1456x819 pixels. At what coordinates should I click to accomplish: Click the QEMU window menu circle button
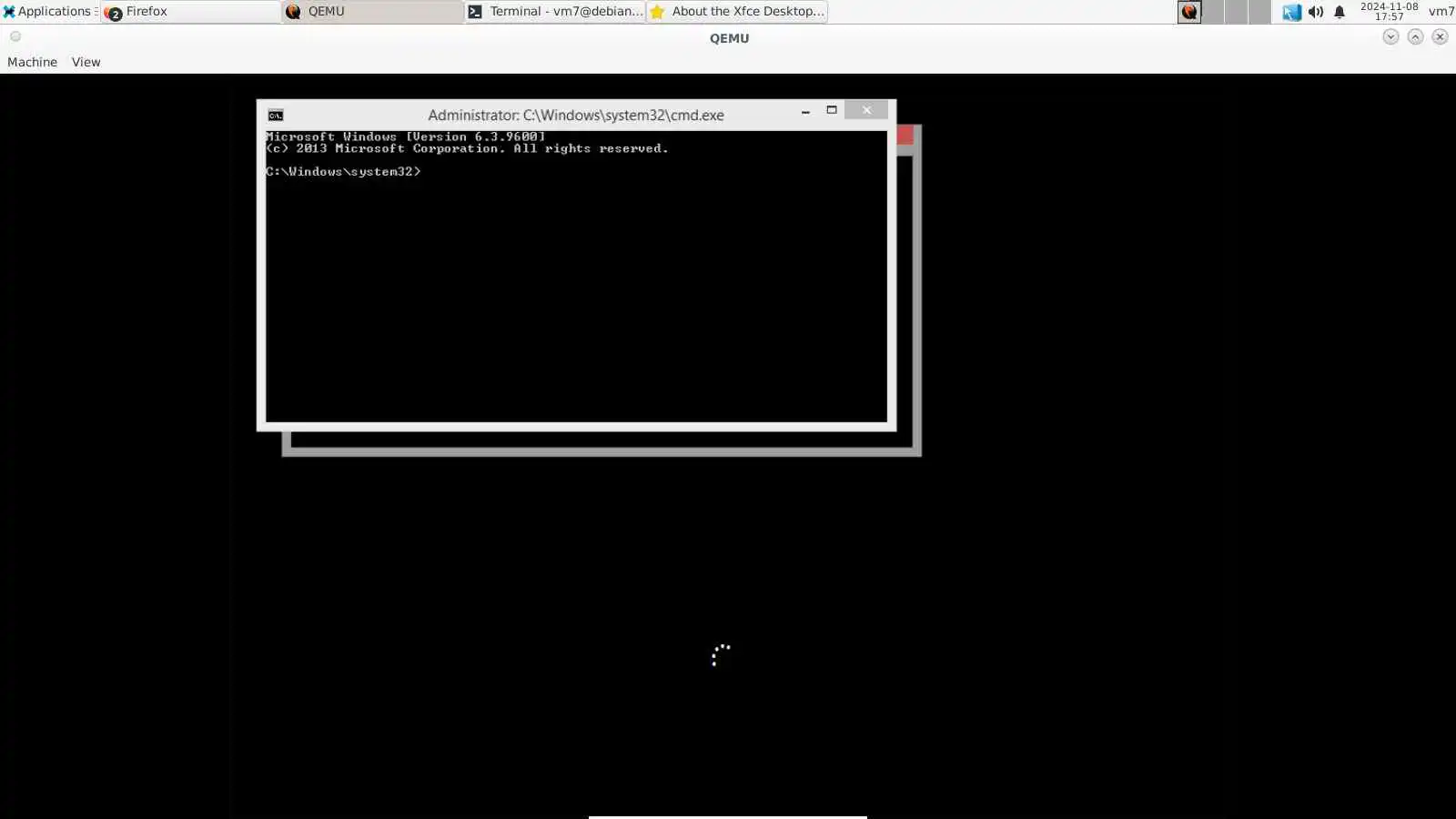[15, 36]
